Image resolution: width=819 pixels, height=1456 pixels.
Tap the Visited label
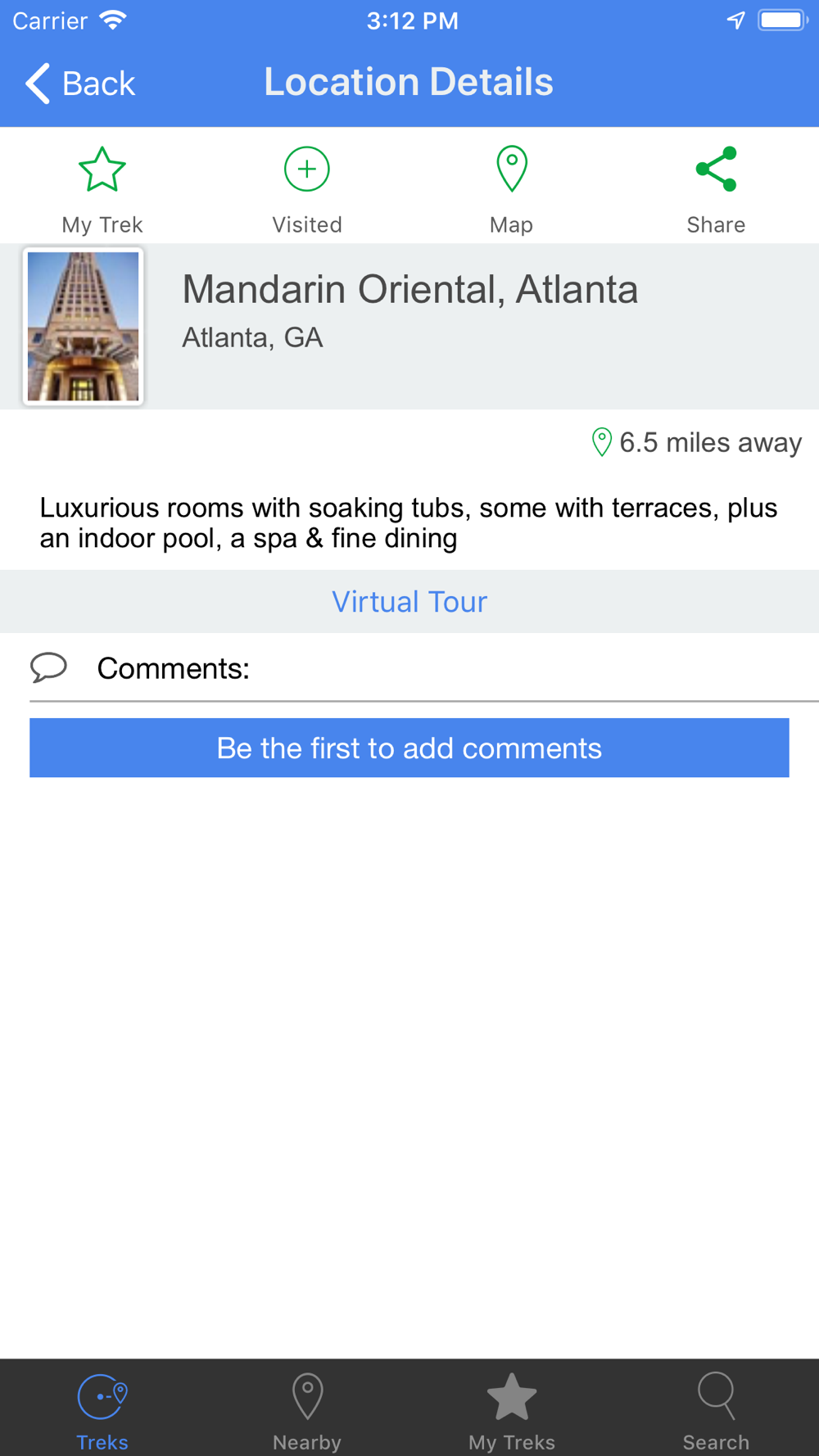307,224
